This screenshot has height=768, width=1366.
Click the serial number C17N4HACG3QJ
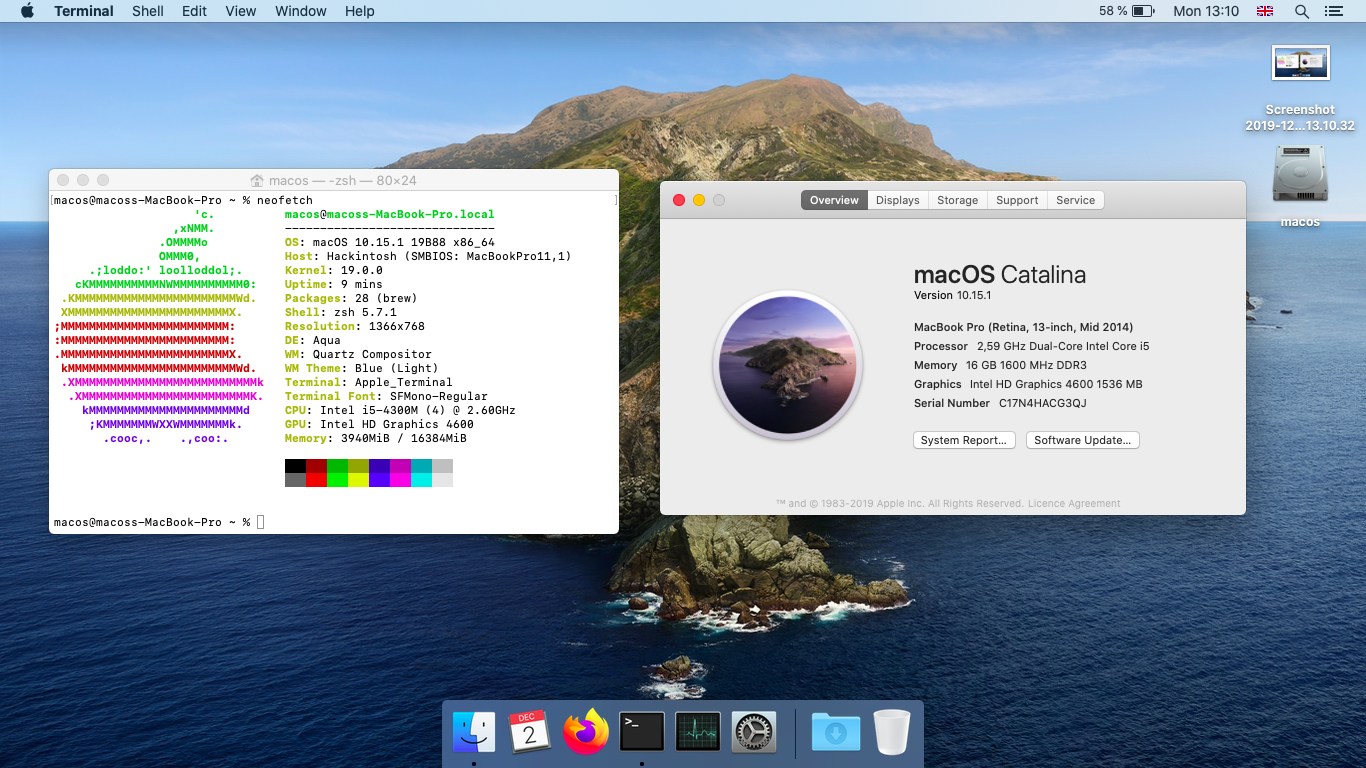click(1042, 403)
